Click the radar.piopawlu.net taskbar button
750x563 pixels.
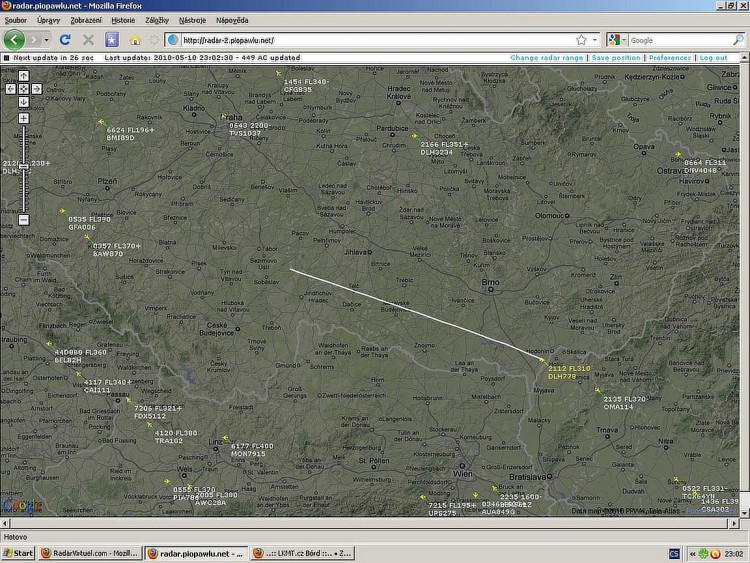click(197, 553)
